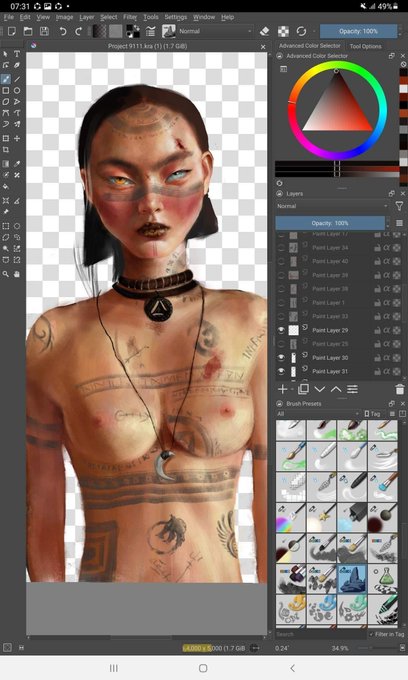Screen dimensions: 408x680
Task: Toggle lock on Paint Layer 29
Action: pos(378,330)
